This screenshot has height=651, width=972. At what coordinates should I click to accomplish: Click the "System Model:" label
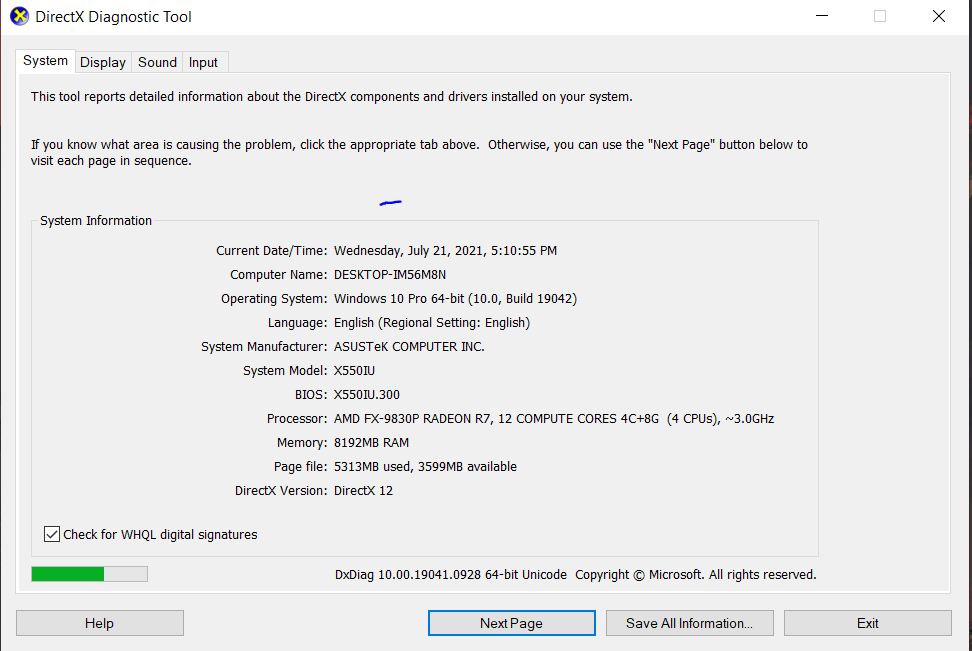tap(285, 371)
